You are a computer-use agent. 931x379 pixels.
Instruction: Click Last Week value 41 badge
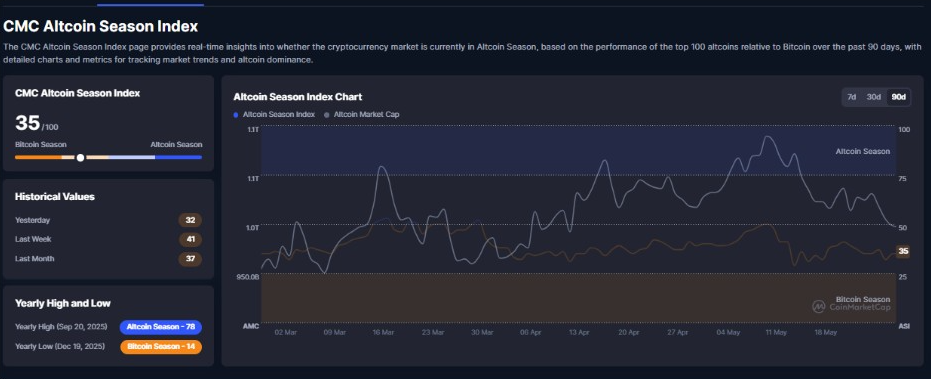click(190, 239)
